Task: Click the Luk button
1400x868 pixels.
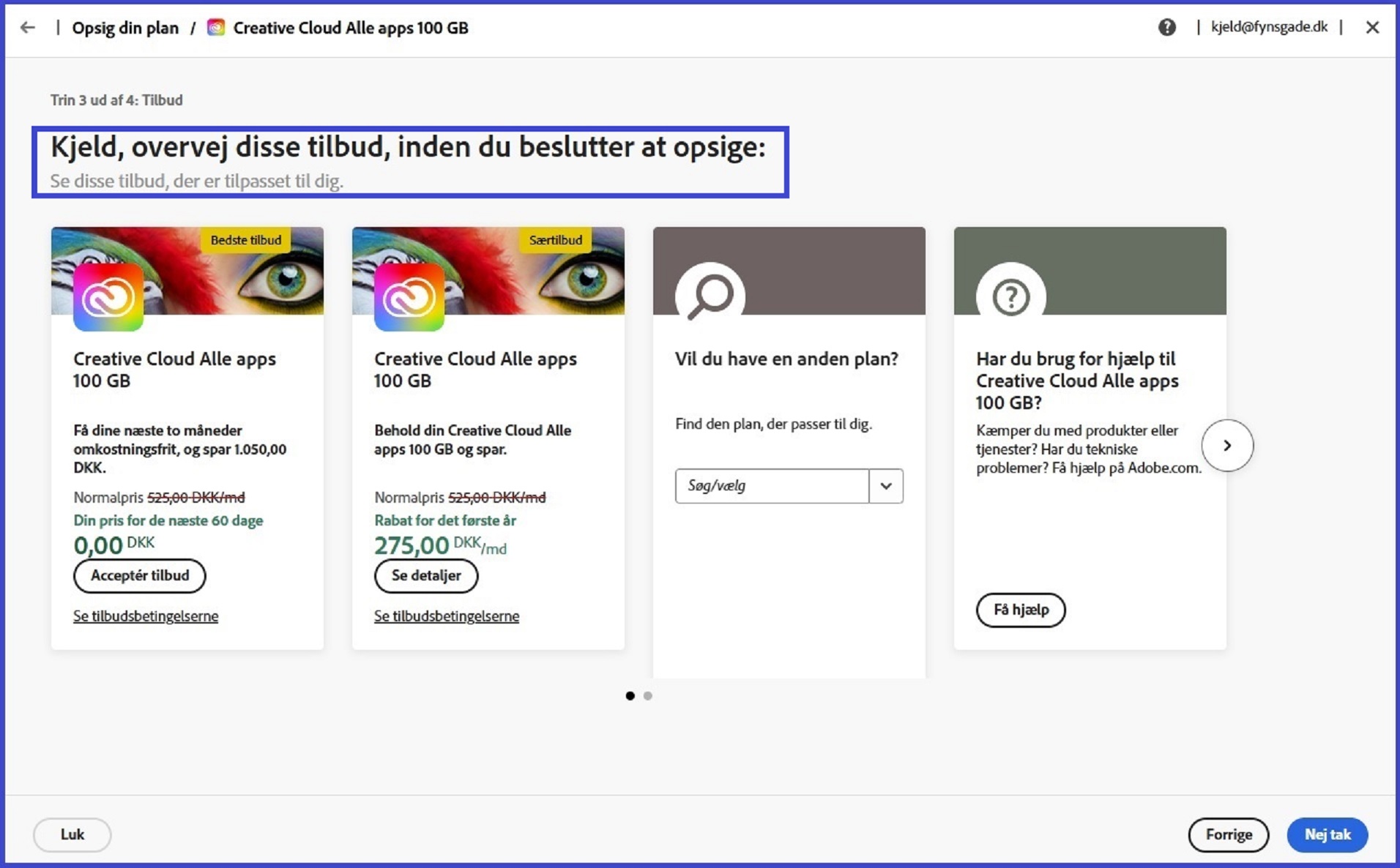Action: (72, 834)
